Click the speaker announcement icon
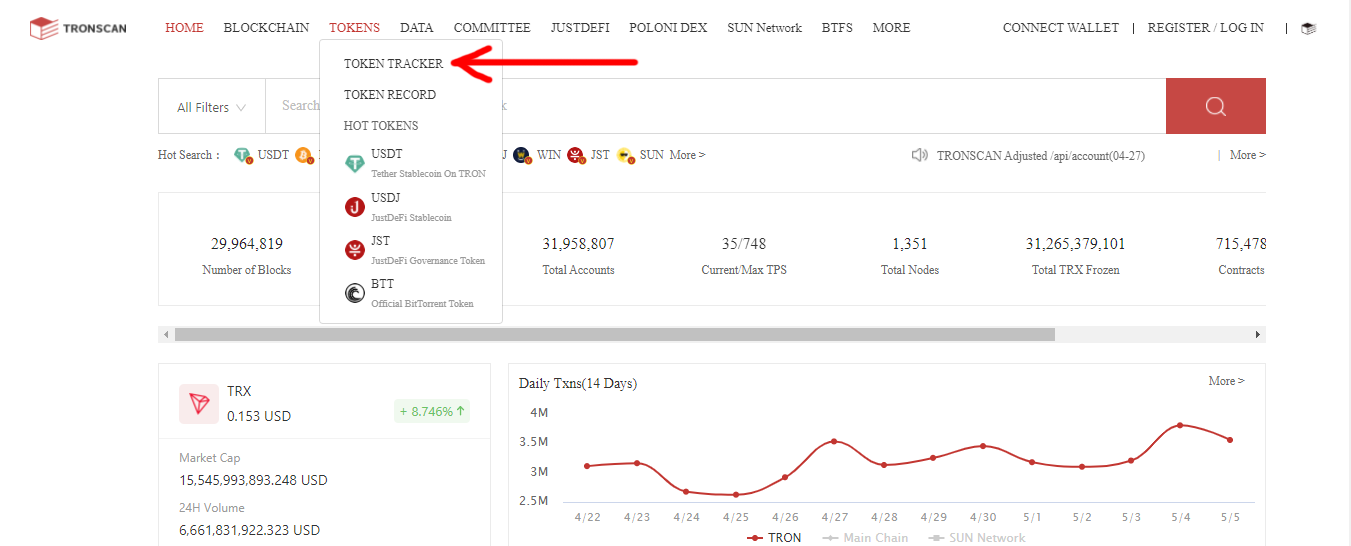Image resolution: width=1351 pixels, height=546 pixels. pyautogui.click(x=920, y=155)
